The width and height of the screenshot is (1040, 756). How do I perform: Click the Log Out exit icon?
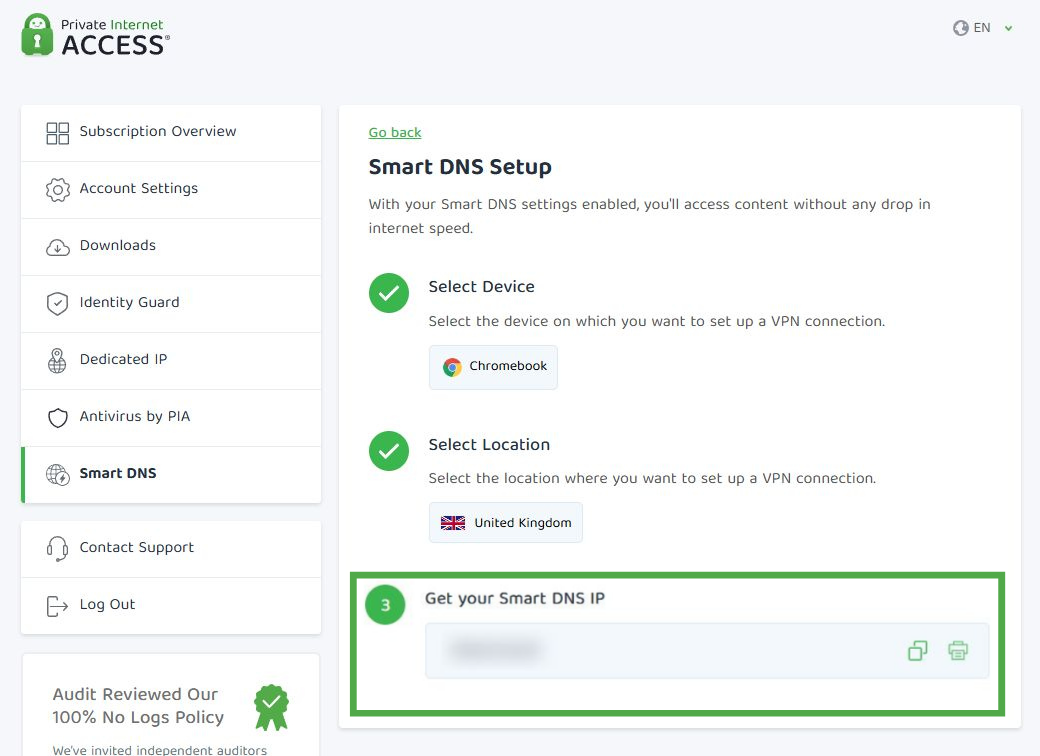point(58,606)
